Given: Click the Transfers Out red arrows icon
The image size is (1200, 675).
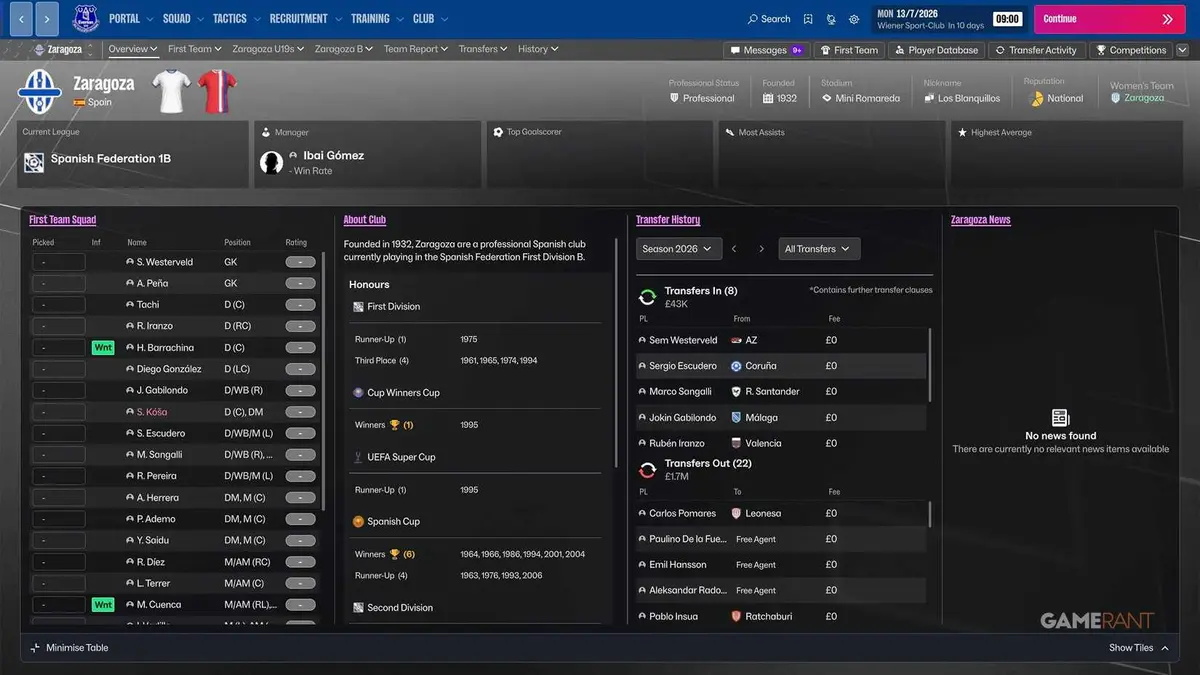Looking at the screenshot, I should click(x=647, y=469).
